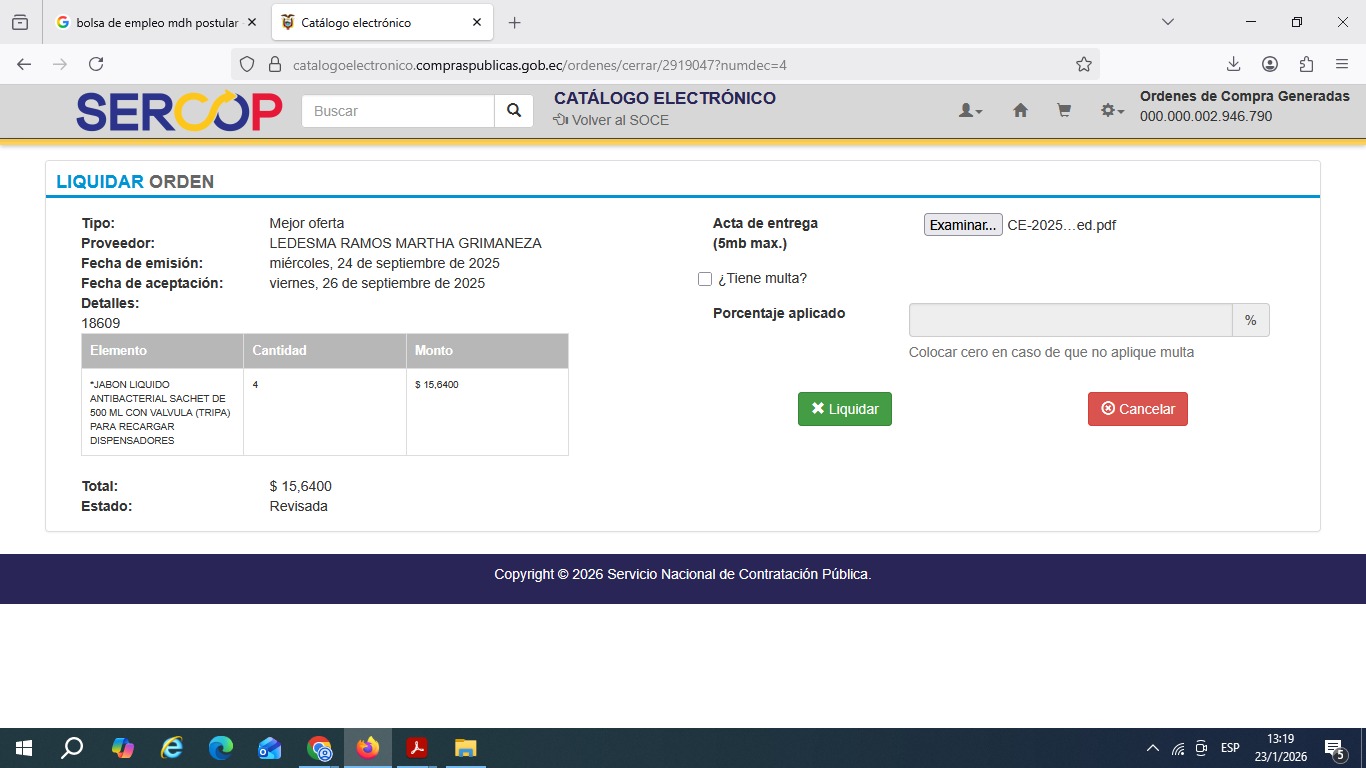
Task: Open a new browser tab
Action: pos(514,22)
